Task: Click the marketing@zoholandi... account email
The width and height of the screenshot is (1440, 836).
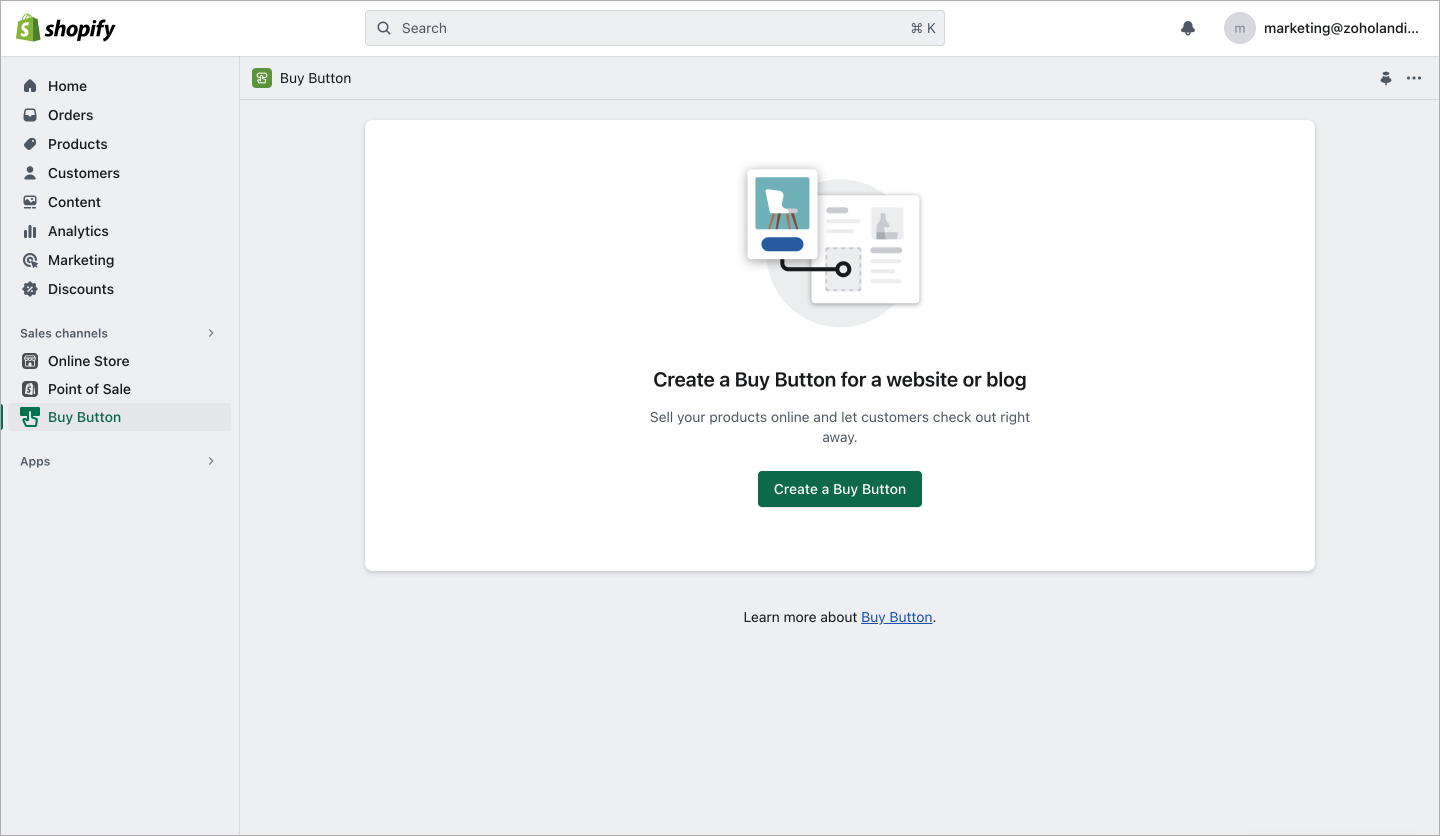Action: pyautogui.click(x=1341, y=28)
